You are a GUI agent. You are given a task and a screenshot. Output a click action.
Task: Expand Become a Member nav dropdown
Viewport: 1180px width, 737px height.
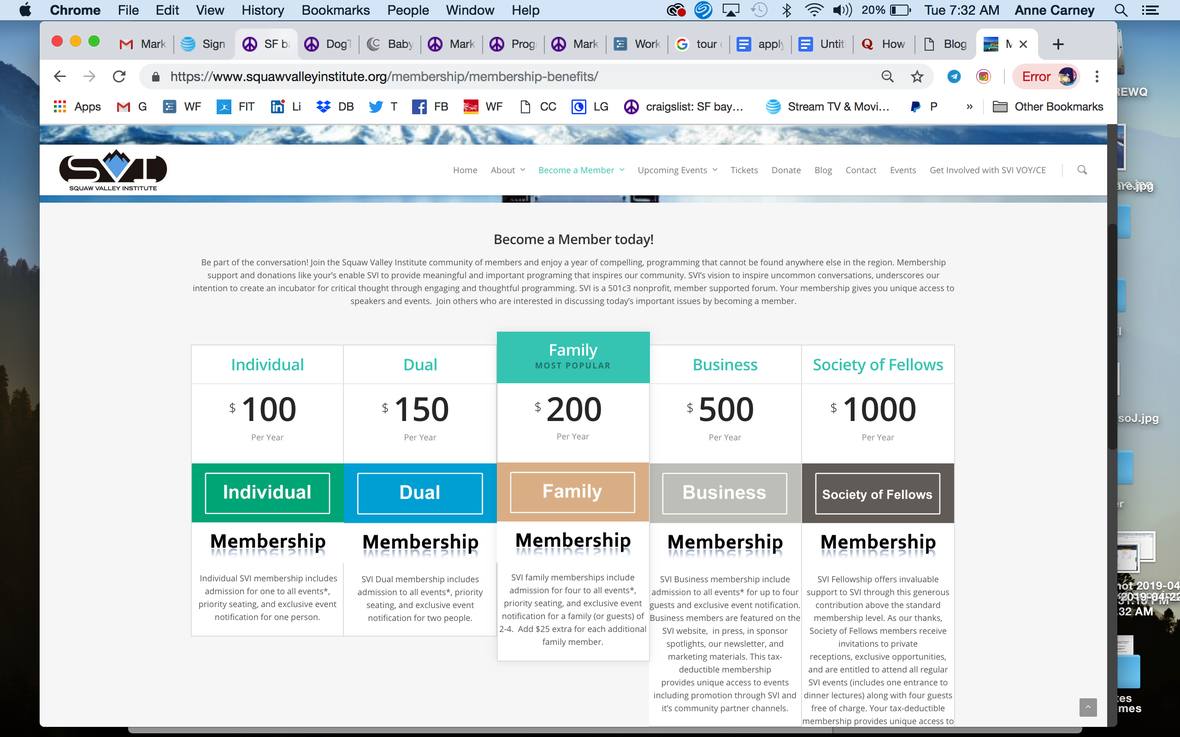[581, 170]
